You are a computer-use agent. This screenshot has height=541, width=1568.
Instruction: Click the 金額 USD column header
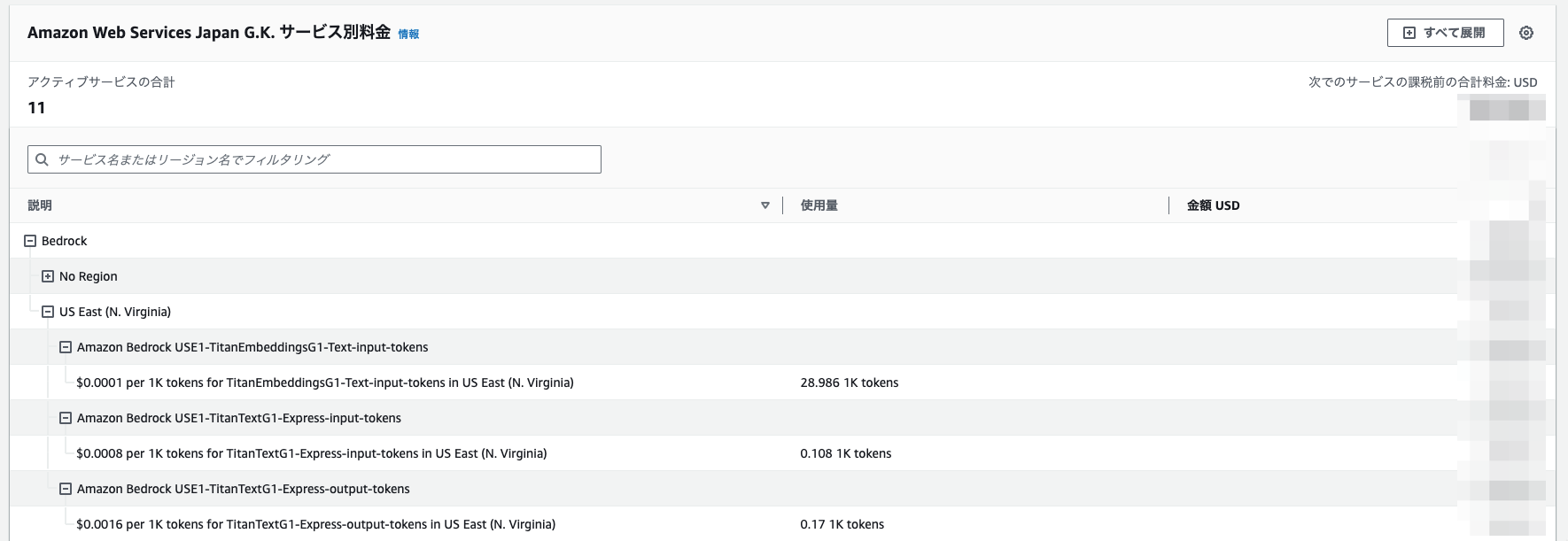pos(1214,205)
